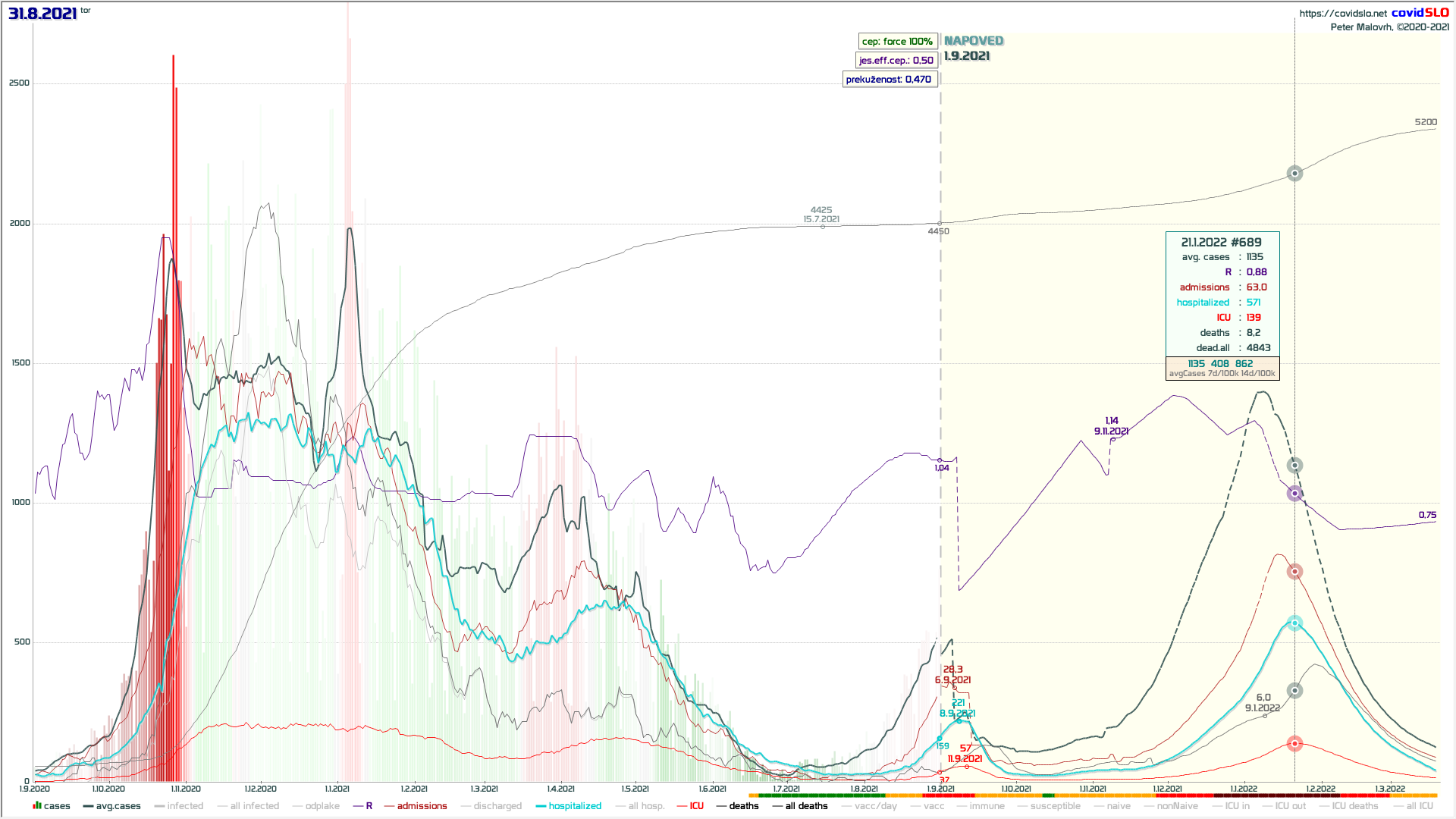Viewport: 1456px width, 819px height.
Task: Click the cyan marker on hospitalized curve
Action: (1294, 623)
